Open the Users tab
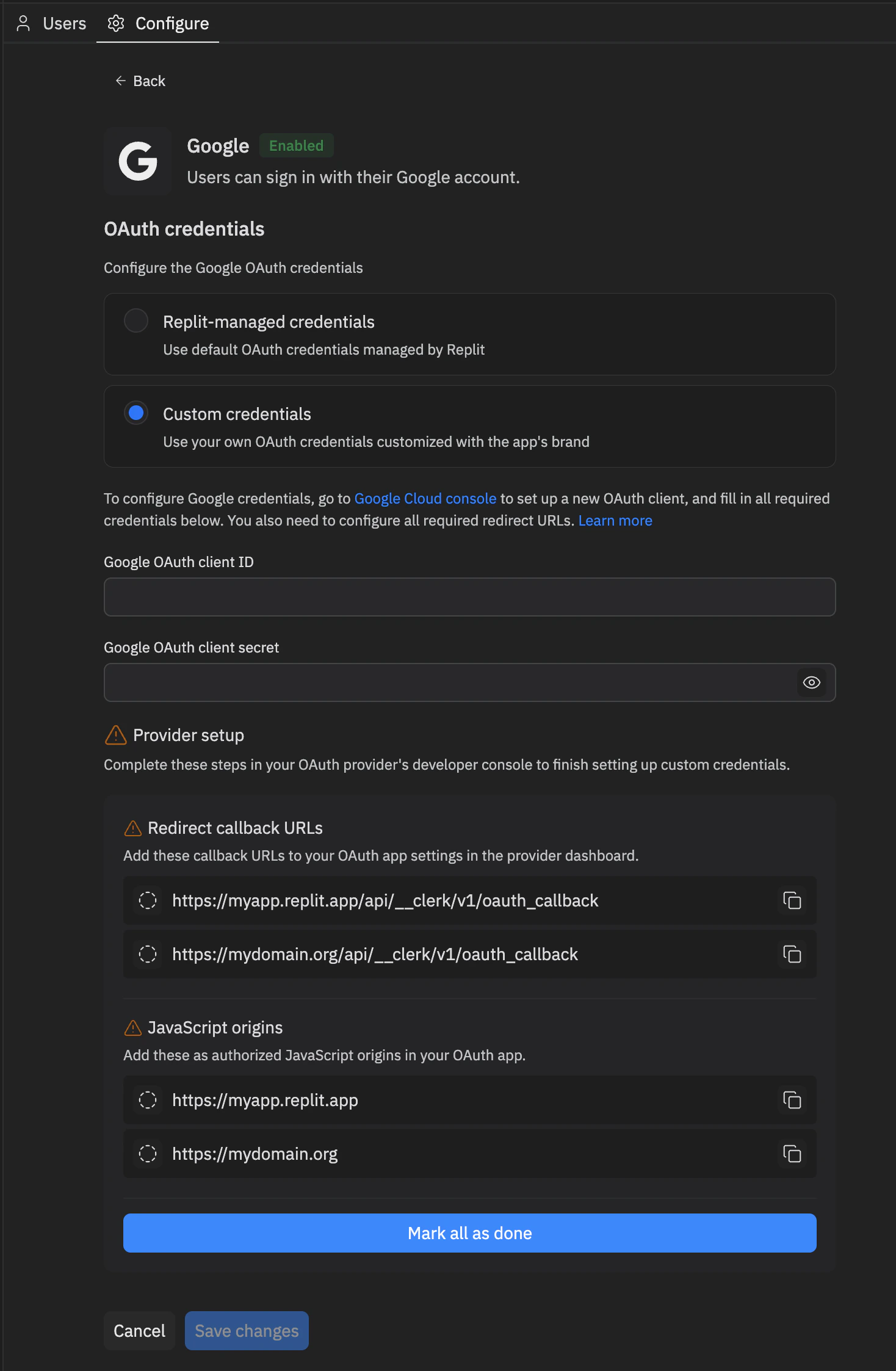The width and height of the screenshot is (896, 1371). (52, 23)
